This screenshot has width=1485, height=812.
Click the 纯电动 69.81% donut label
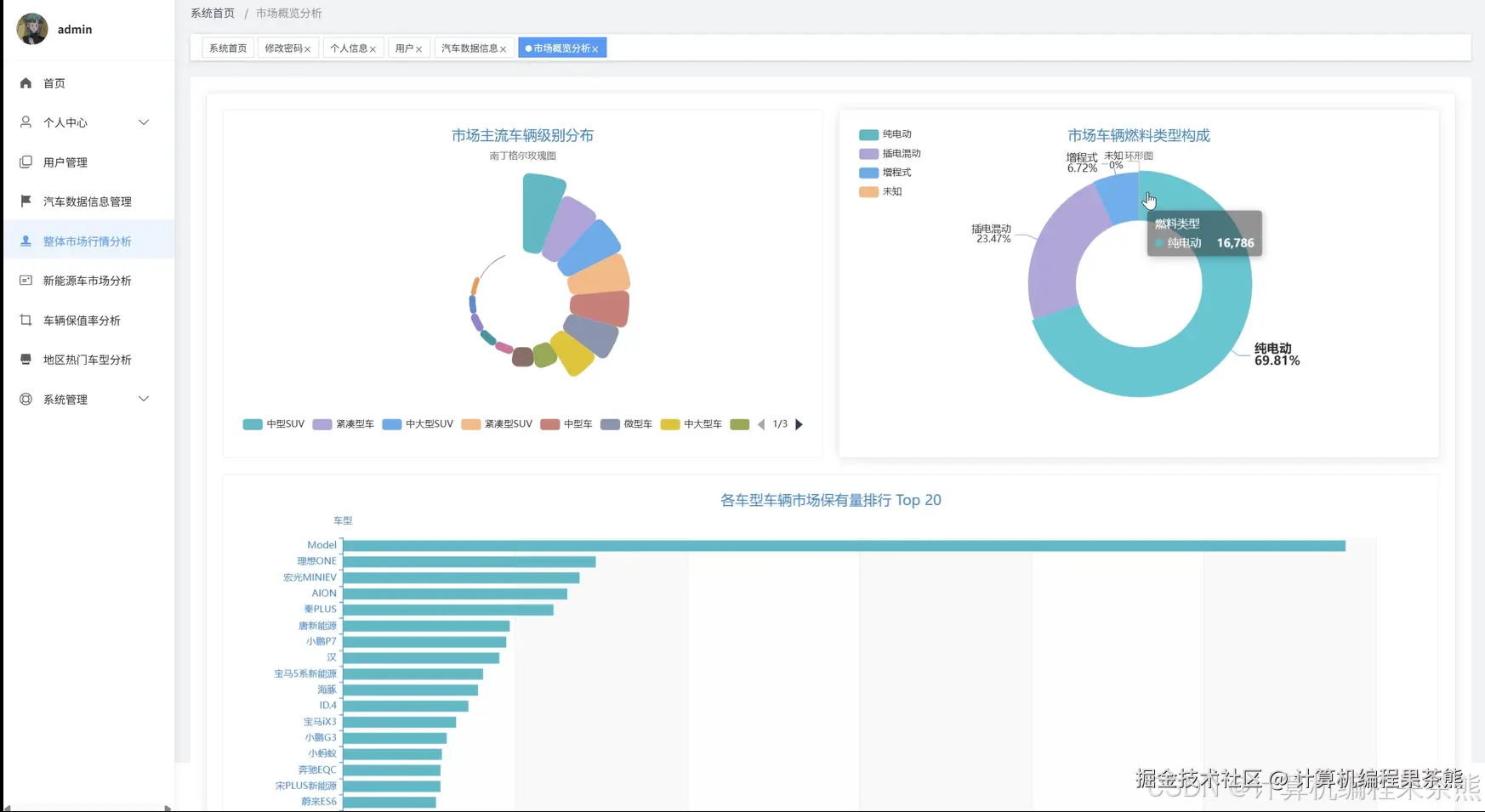pyautogui.click(x=1277, y=355)
